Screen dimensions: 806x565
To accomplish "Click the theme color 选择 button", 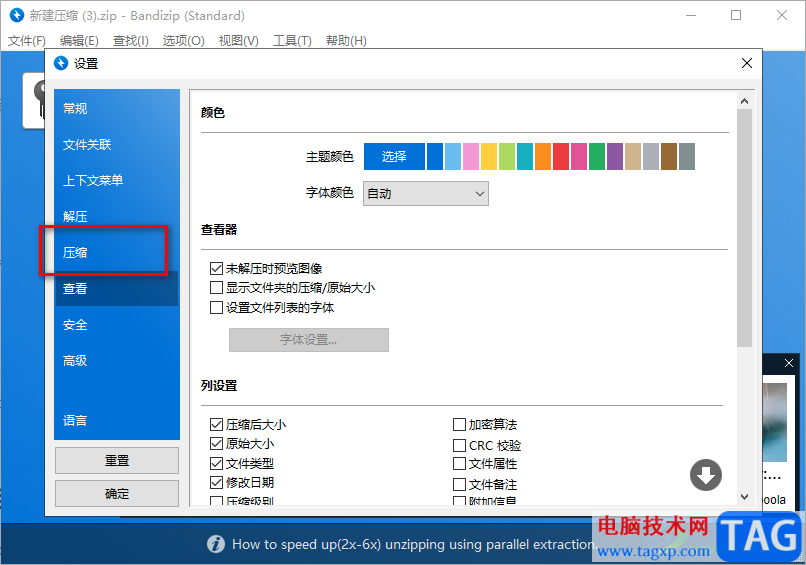I will coord(394,156).
